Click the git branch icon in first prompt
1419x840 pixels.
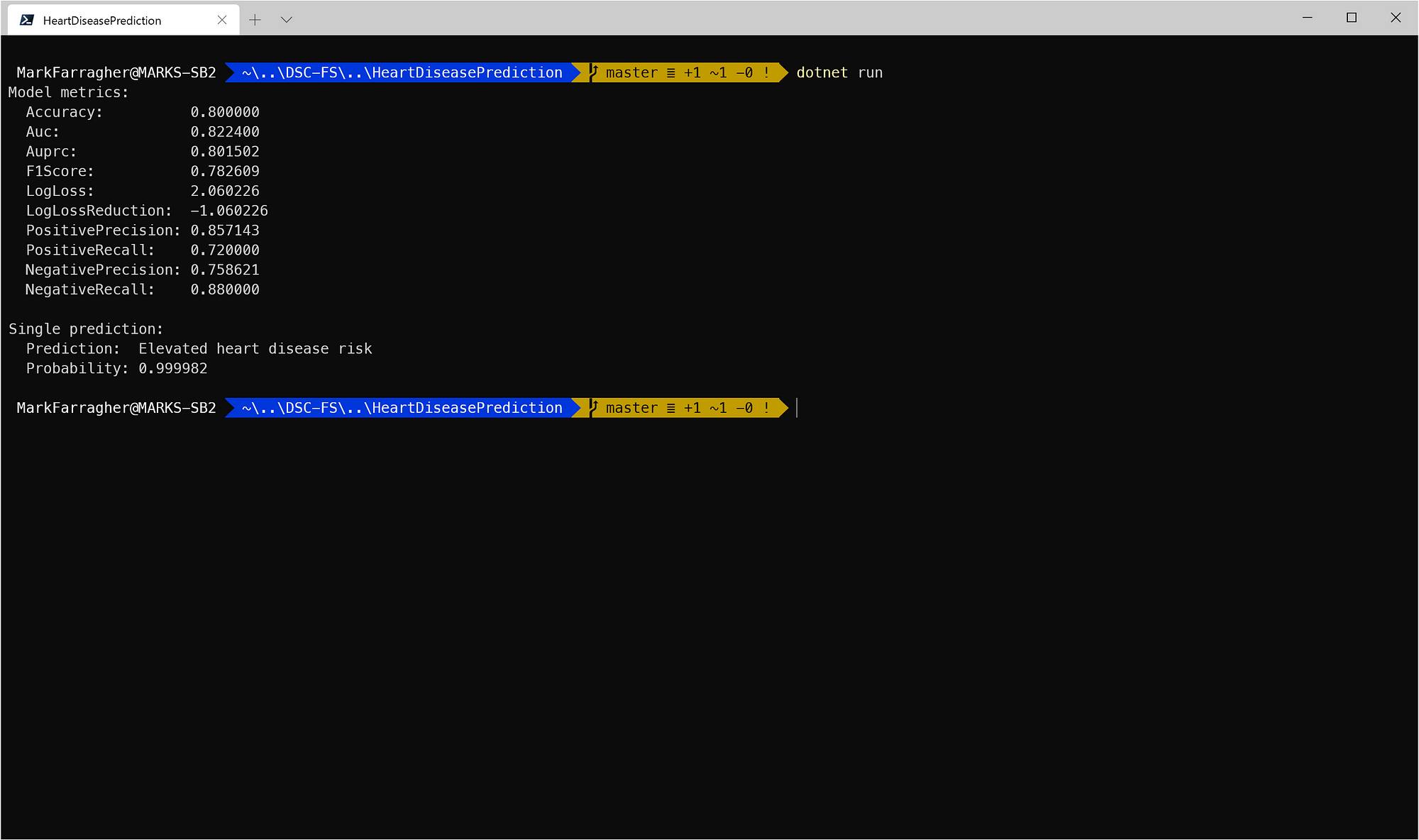pyautogui.click(x=595, y=72)
